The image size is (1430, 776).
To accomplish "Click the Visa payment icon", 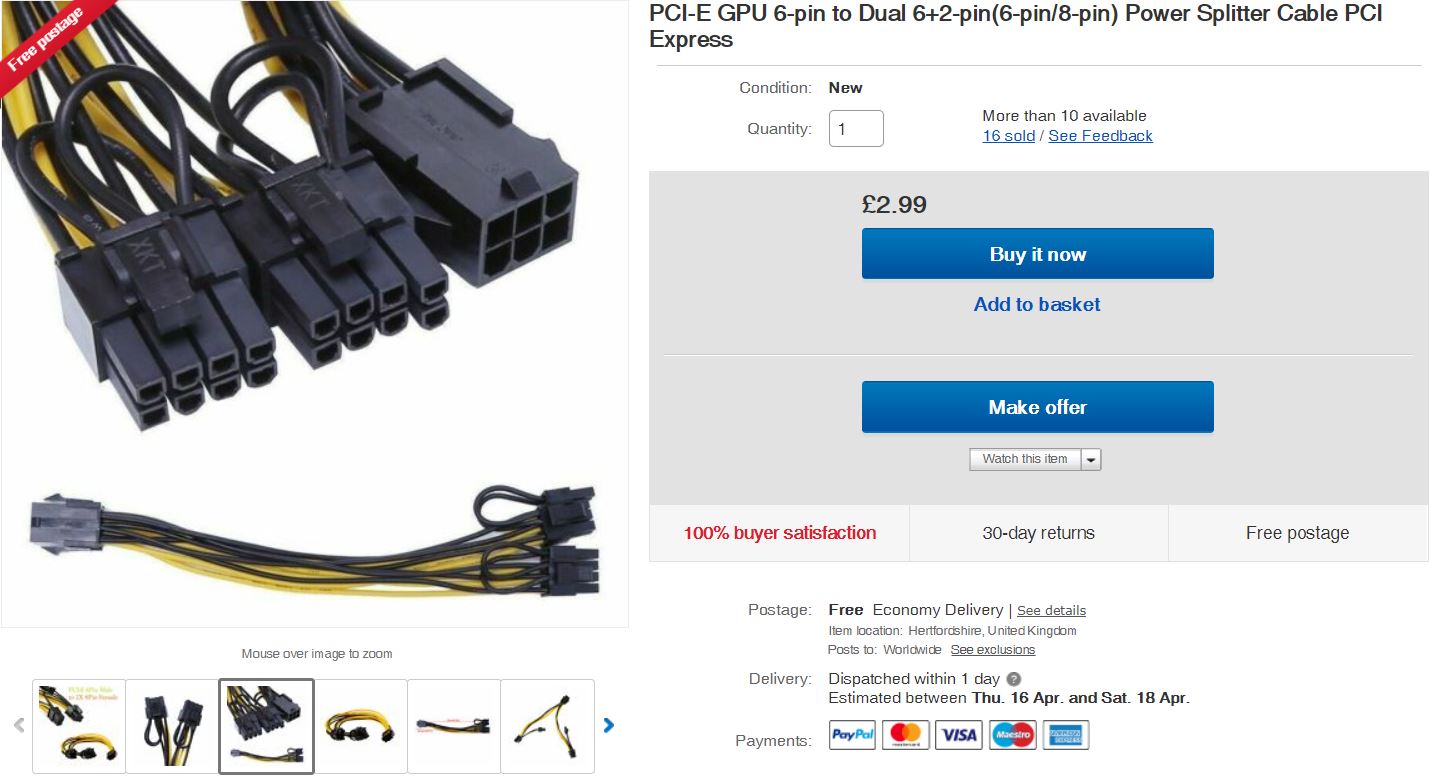I will (959, 735).
